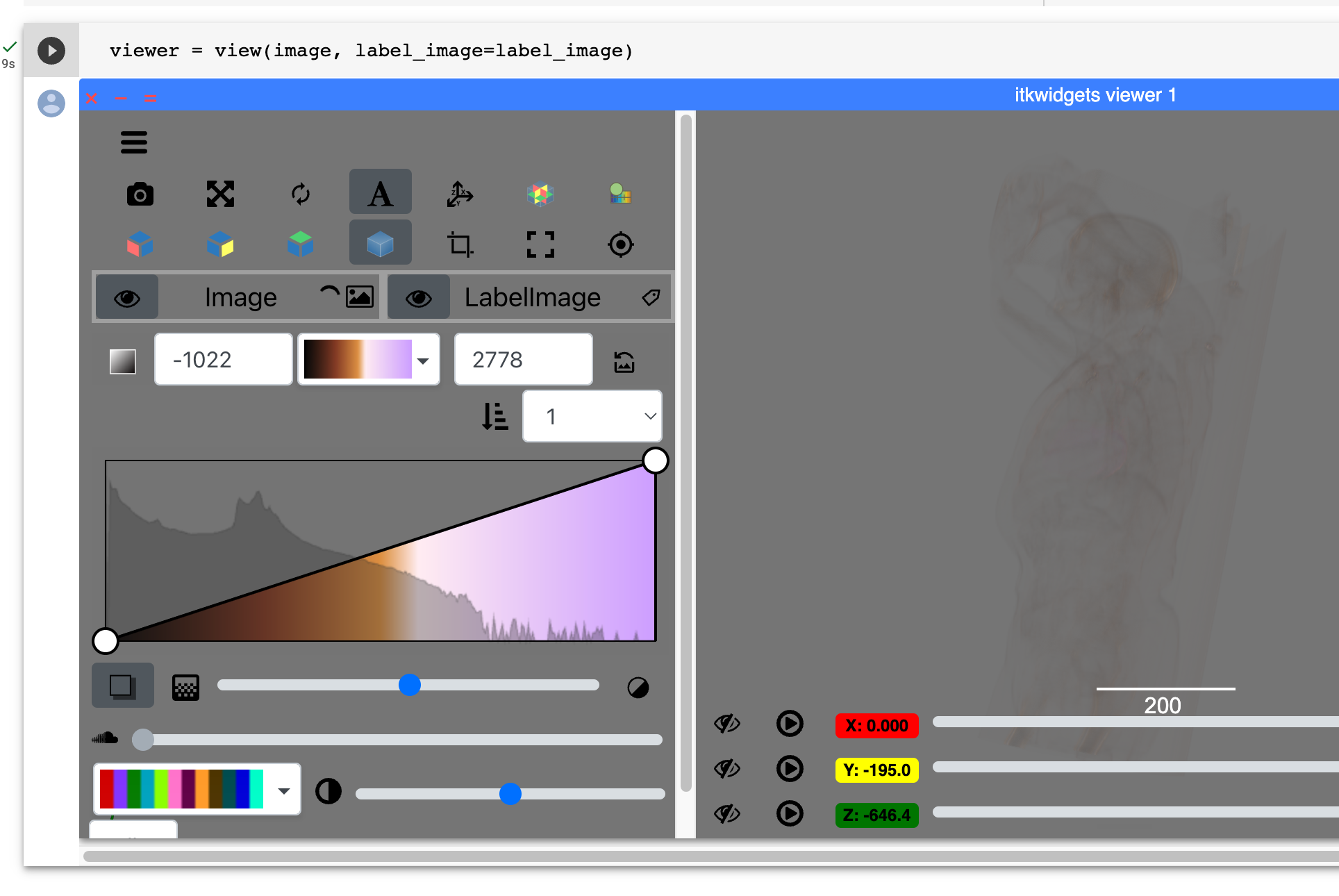
Task: Play Z slice animation
Action: (x=790, y=813)
